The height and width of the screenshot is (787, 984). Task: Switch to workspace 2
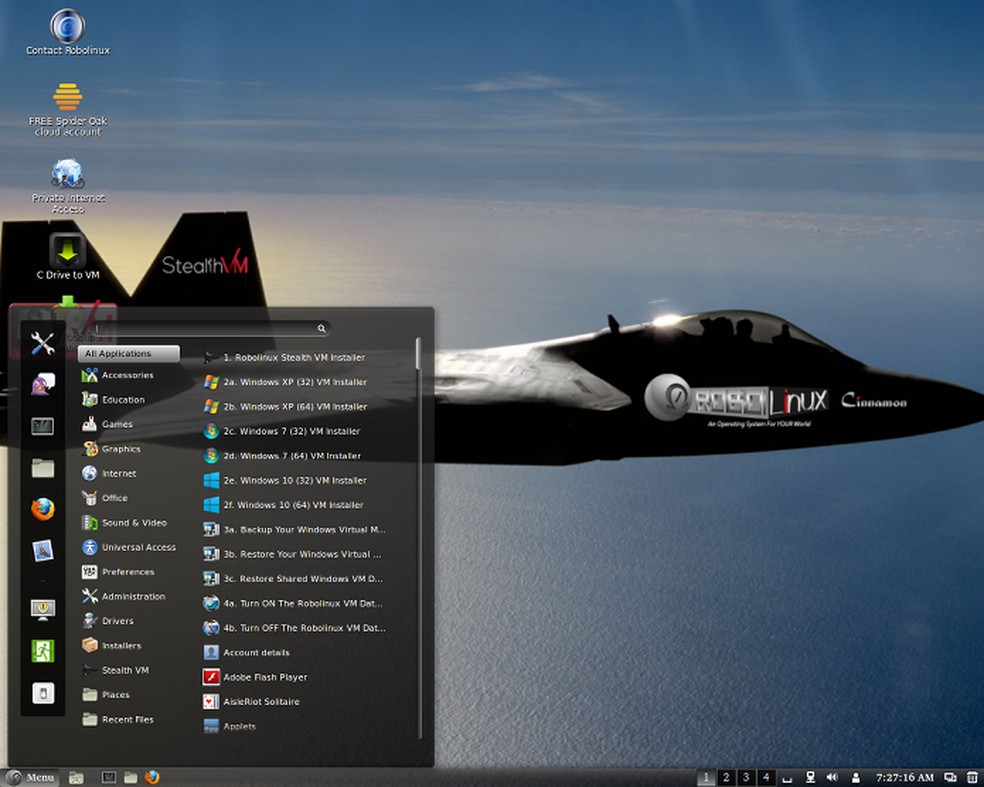pos(726,778)
